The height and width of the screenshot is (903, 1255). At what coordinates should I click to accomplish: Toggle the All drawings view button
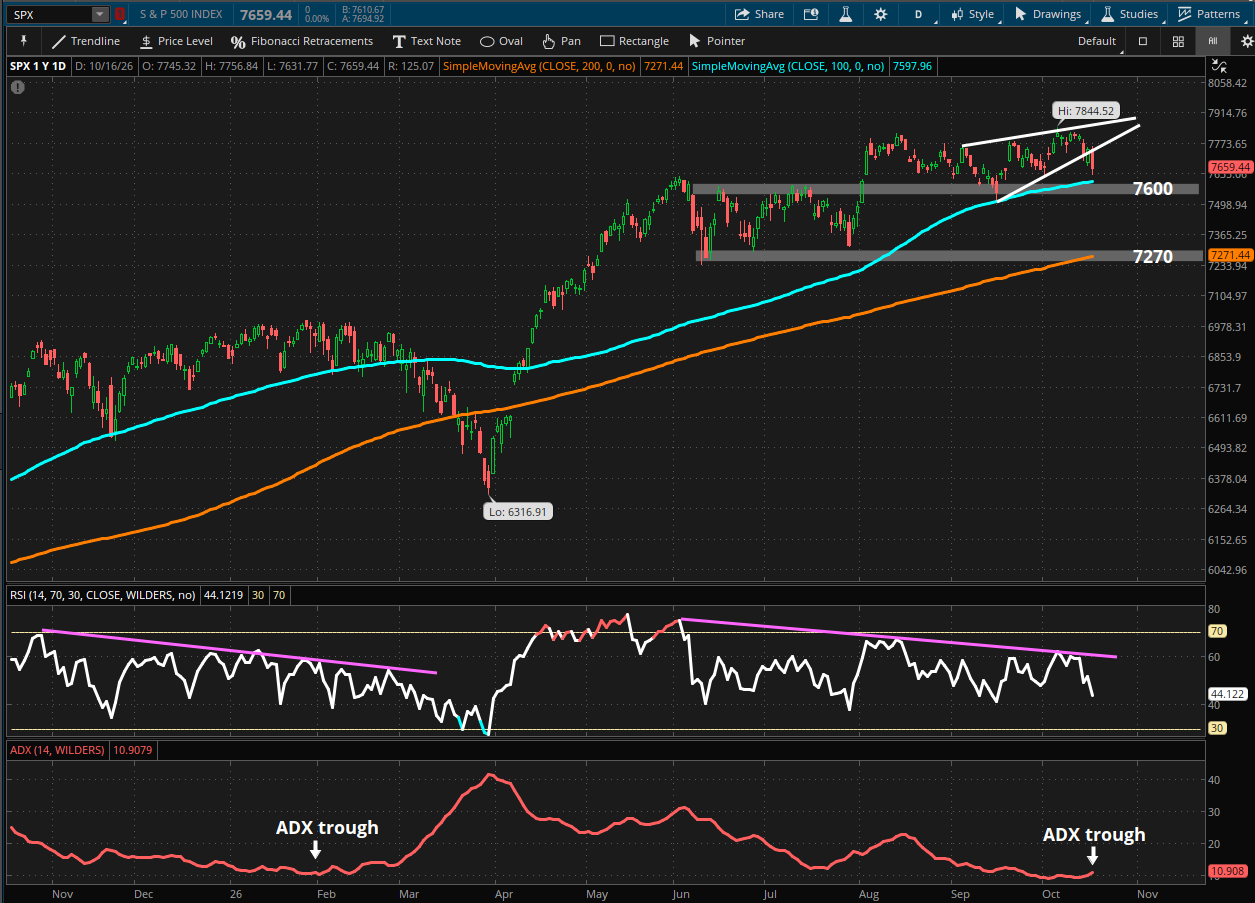tap(1213, 41)
